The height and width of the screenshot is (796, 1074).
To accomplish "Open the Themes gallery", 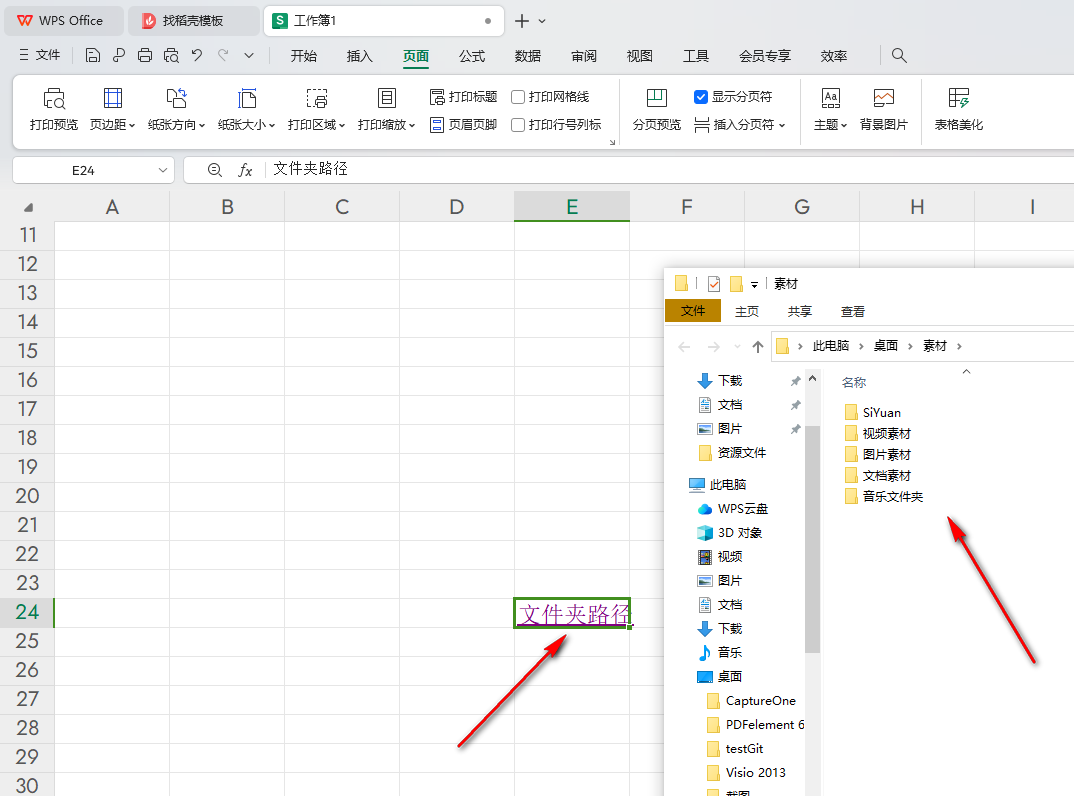I will tap(830, 110).
